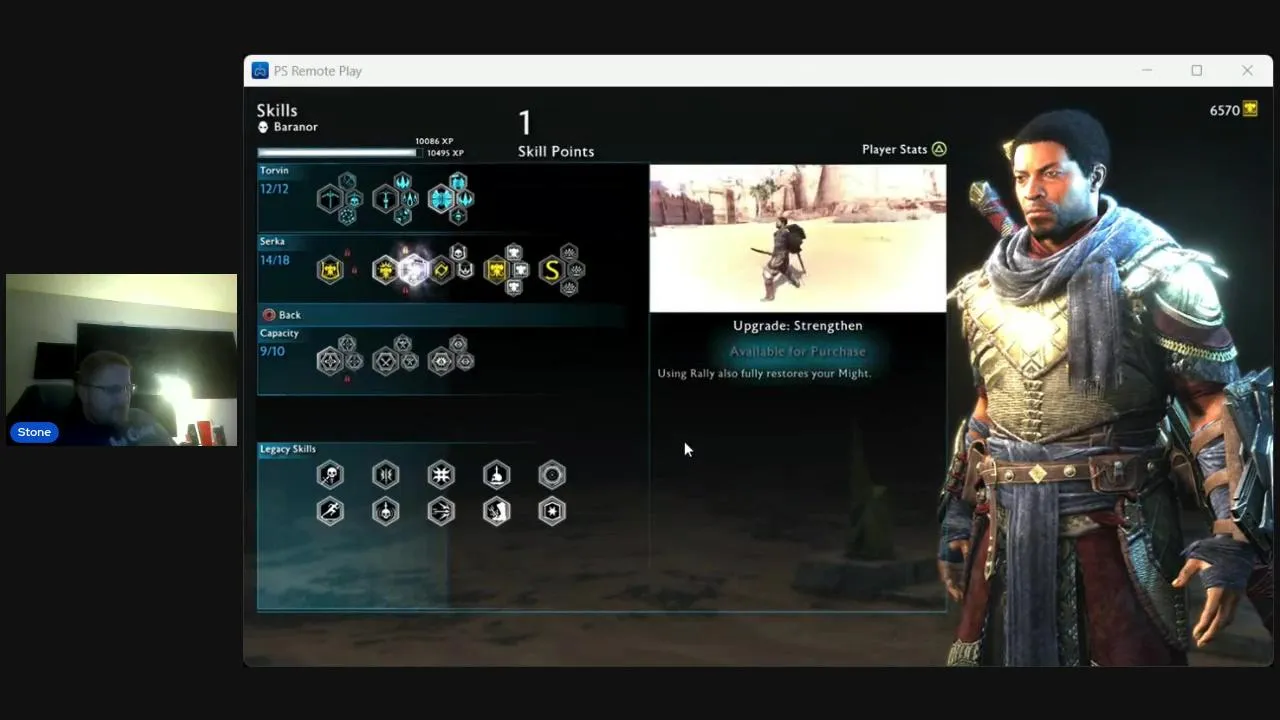Viewport: 1280px width, 720px height.
Task: Select the Capacity diamond-pattern main skill
Action: tap(330, 361)
